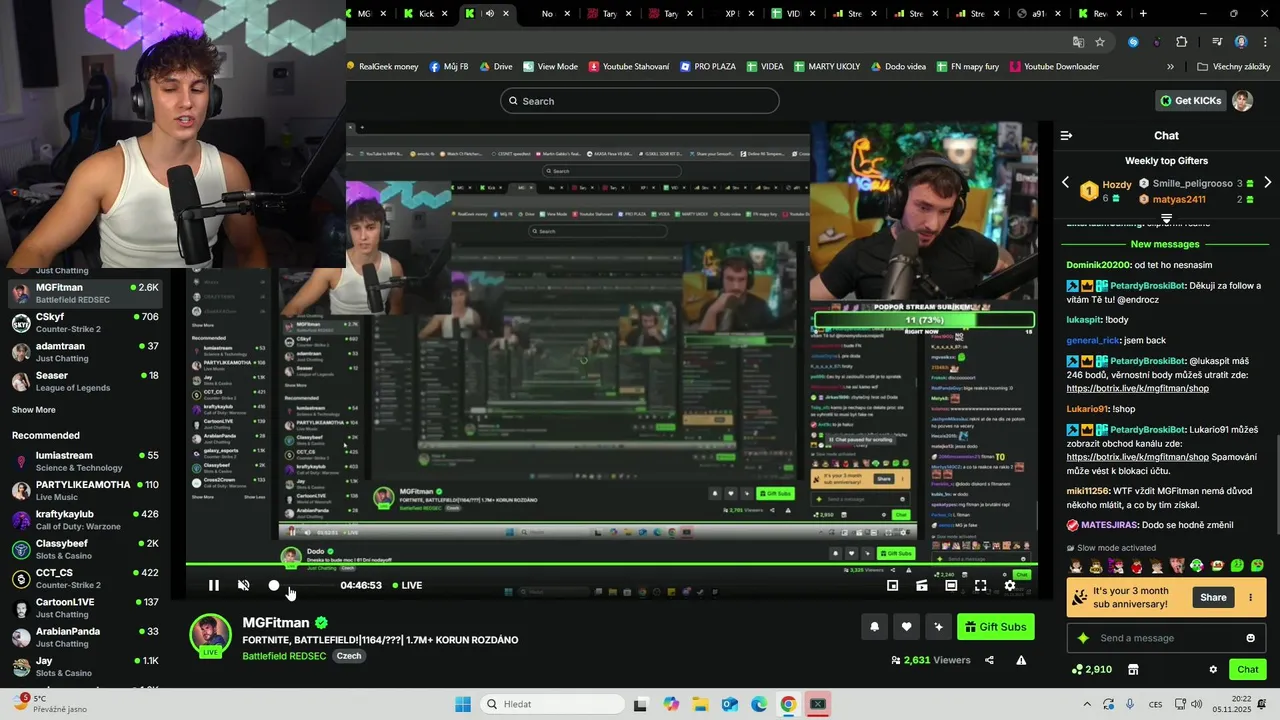Toggle theater mode in the player
The height and width of the screenshot is (720, 1280).
click(x=951, y=585)
